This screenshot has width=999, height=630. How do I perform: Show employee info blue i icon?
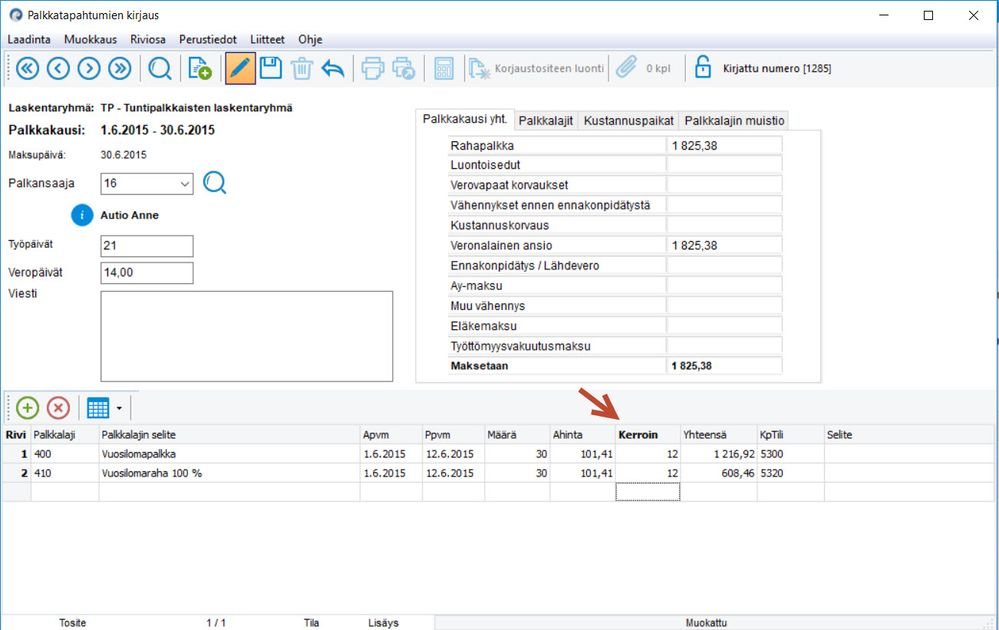(x=82, y=215)
